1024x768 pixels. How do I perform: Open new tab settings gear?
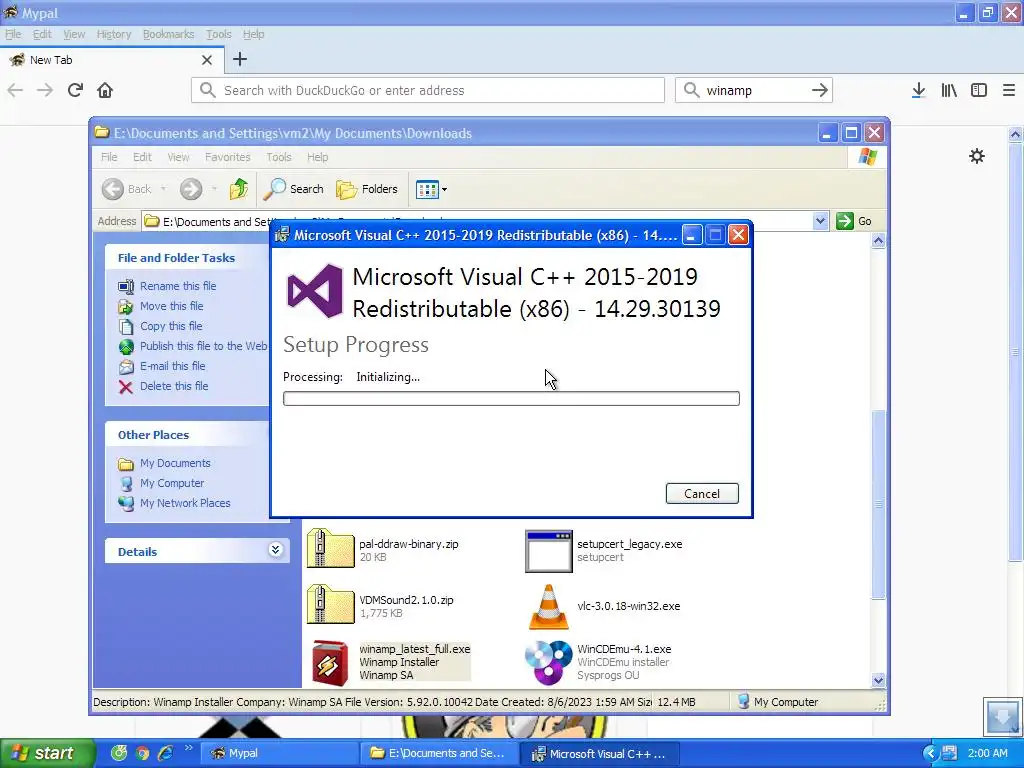[x=977, y=156]
